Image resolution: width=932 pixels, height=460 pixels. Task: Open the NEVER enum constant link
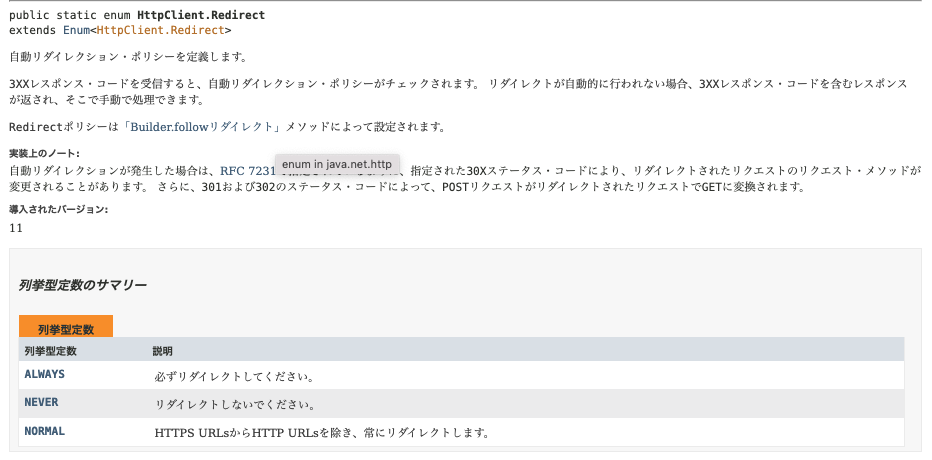click(41, 403)
